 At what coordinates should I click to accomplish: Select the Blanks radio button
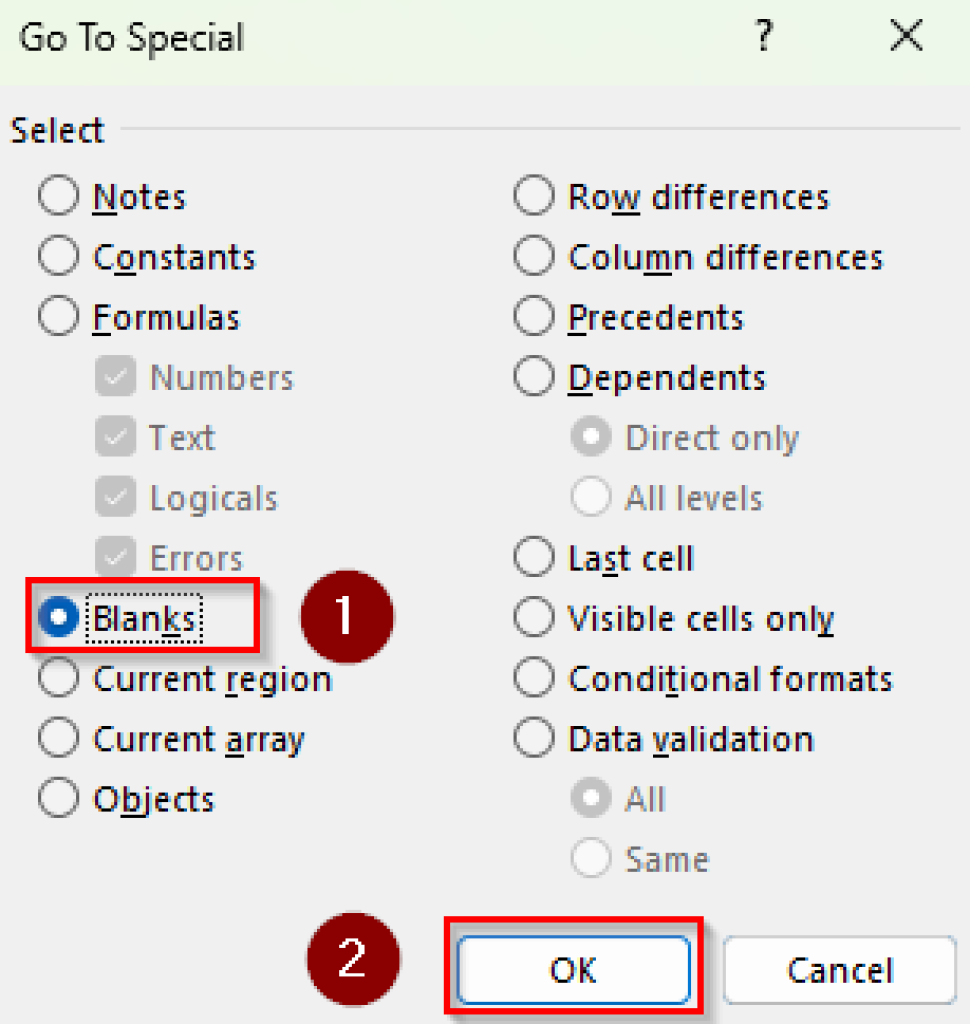[58, 618]
